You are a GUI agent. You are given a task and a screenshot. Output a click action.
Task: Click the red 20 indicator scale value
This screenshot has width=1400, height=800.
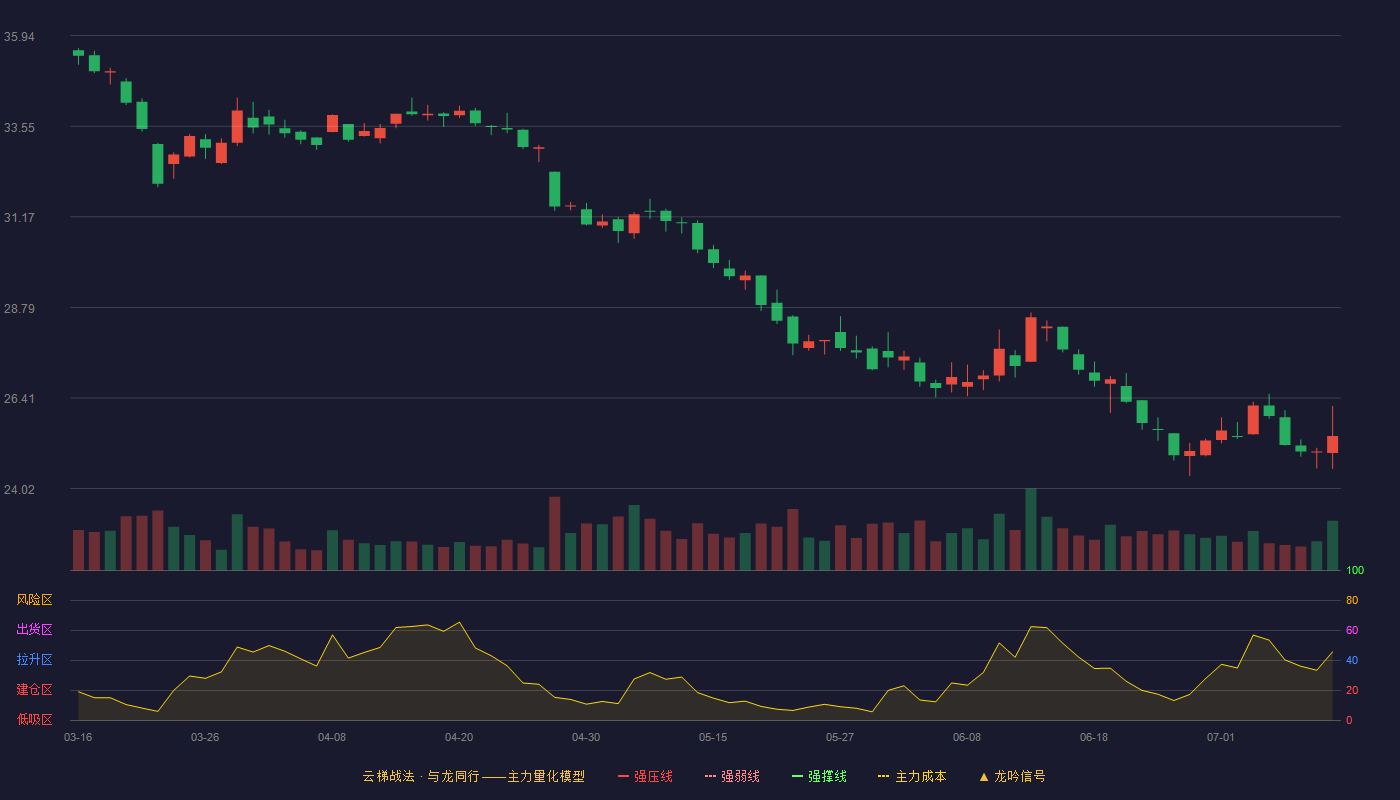(1352, 691)
